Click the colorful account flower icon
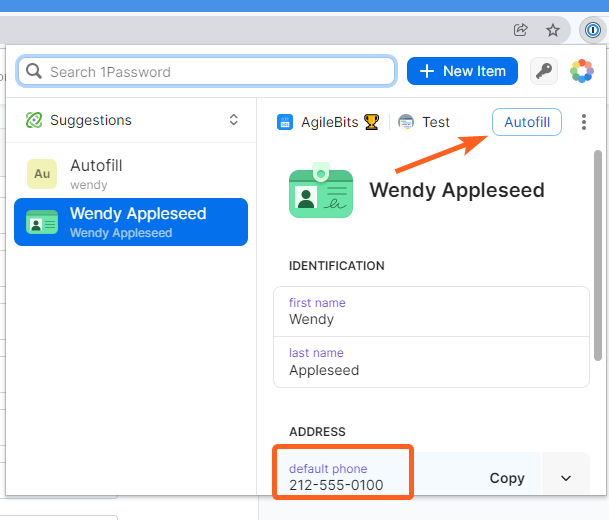 (x=581, y=71)
